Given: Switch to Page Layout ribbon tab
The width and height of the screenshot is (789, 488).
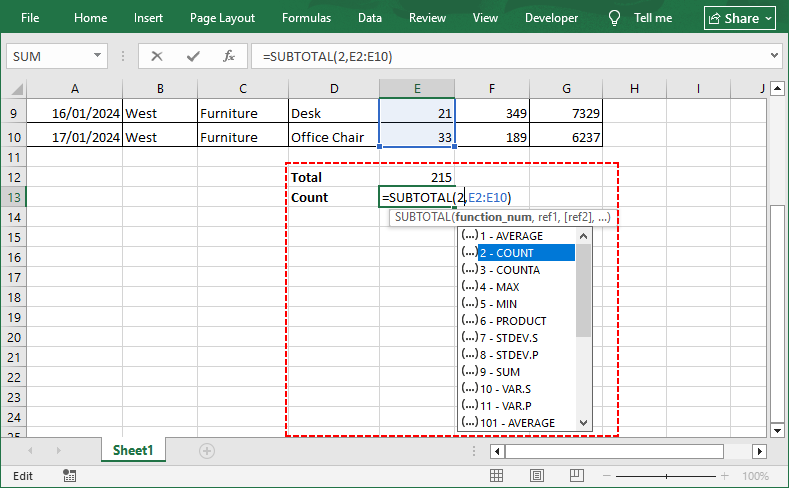Looking at the screenshot, I should pyautogui.click(x=222, y=18).
